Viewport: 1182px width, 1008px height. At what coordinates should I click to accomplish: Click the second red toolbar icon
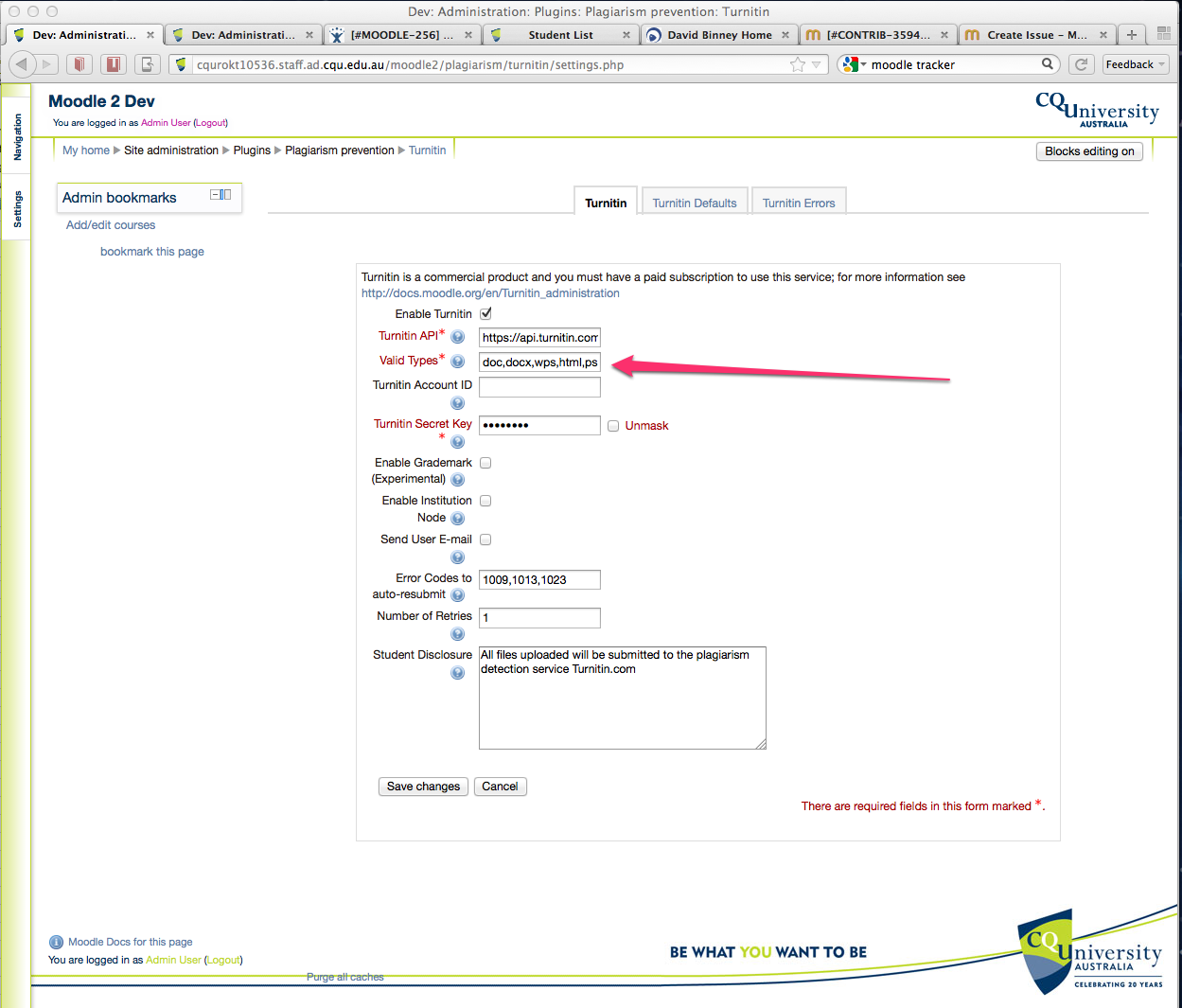(114, 64)
